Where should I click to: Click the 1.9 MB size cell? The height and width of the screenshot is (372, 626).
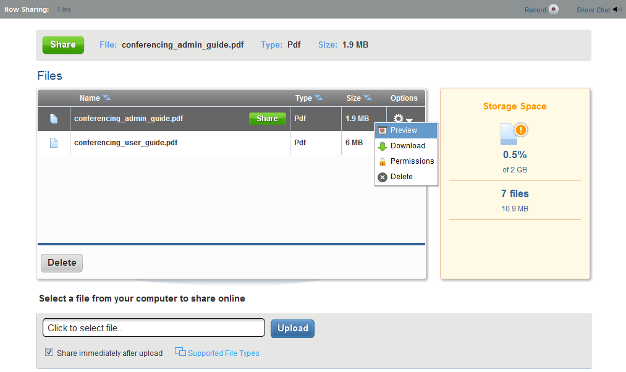pyautogui.click(x=357, y=119)
